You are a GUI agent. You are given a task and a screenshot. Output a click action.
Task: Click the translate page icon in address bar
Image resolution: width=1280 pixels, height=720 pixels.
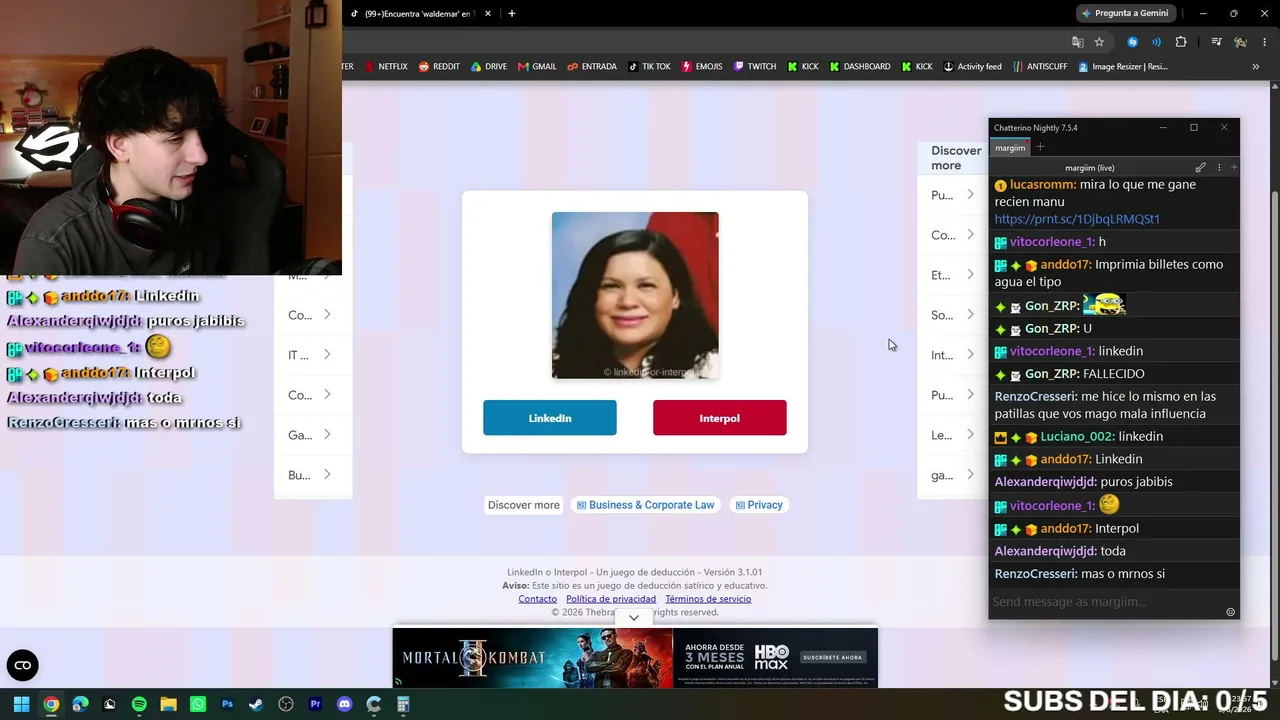pos(1077,42)
